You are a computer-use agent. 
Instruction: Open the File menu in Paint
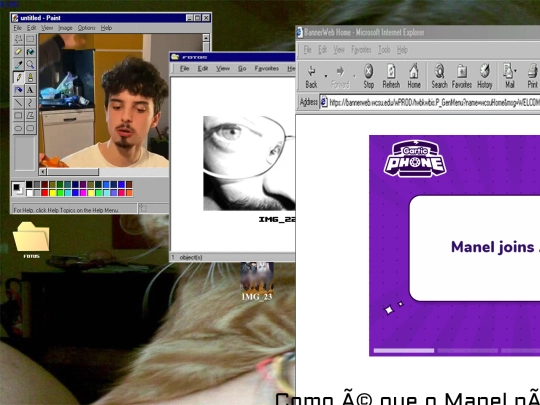click(x=18, y=28)
